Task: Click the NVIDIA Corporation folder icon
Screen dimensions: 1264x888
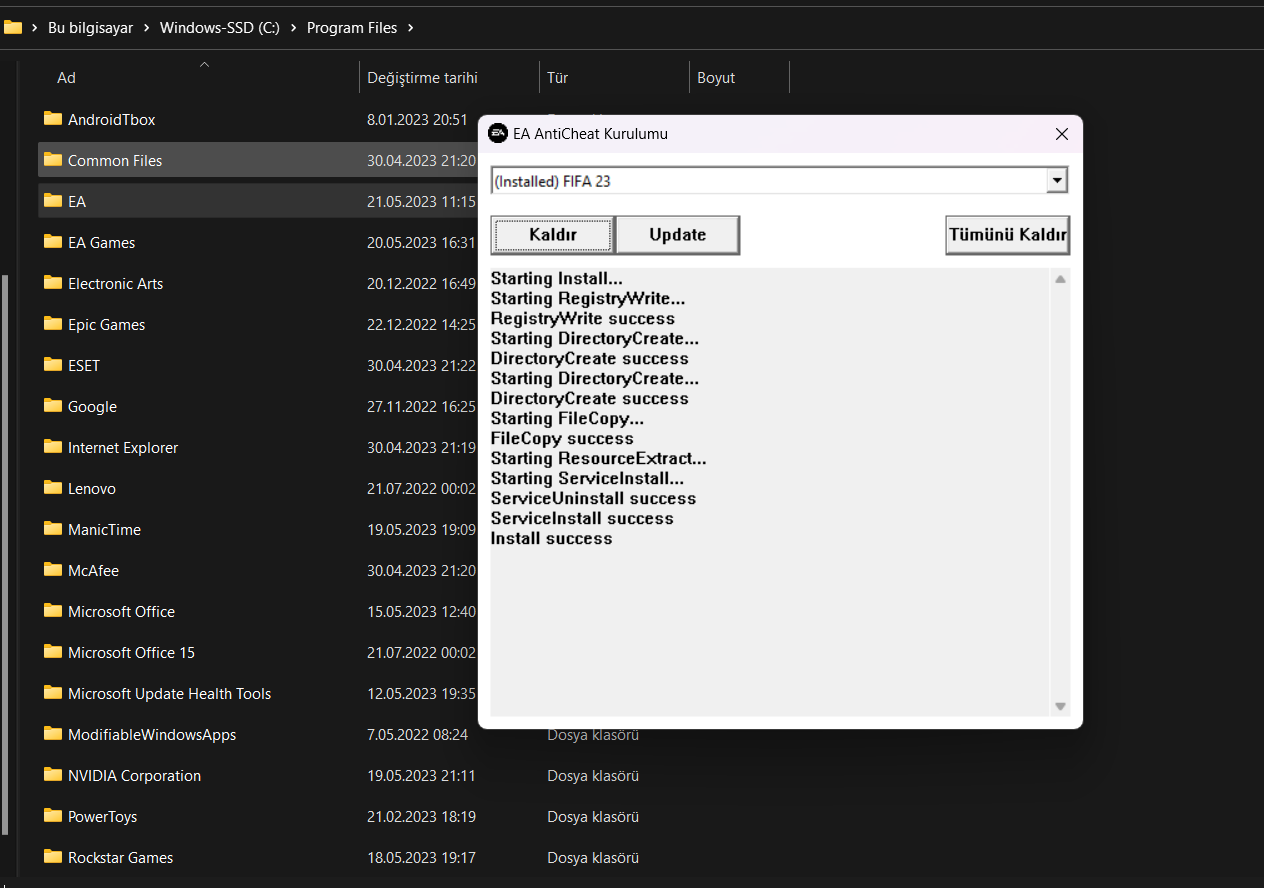Action: pyautogui.click(x=53, y=775)
